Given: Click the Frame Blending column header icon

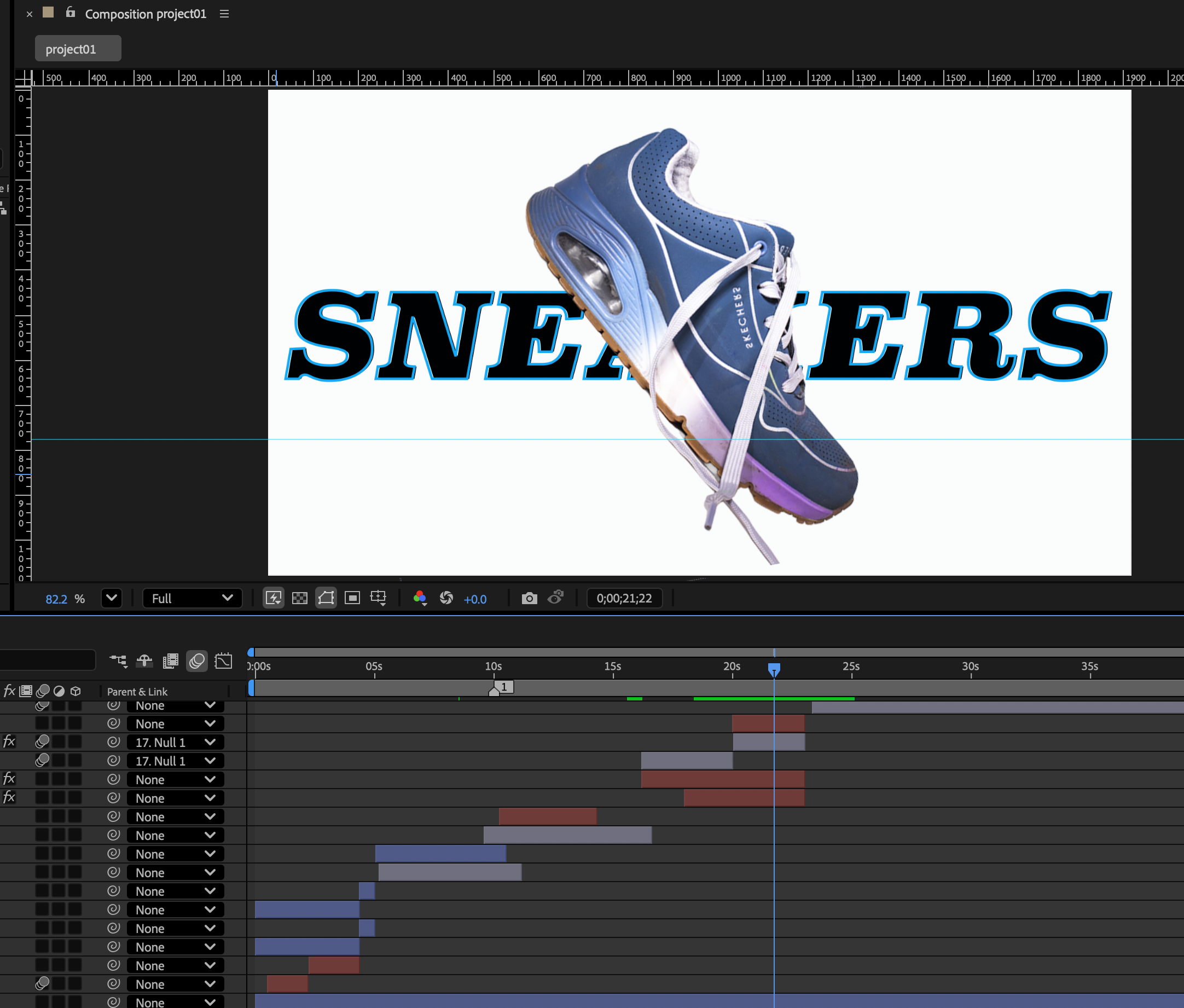Looking at the screenshot, I should coord(26,691).
